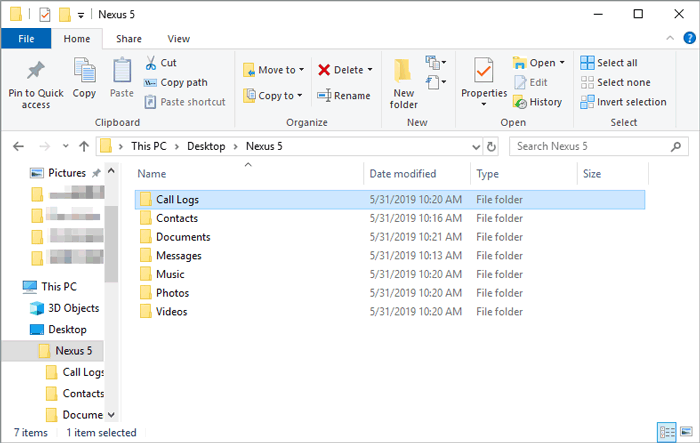Open address bar history dropdown
The width and height of the screenshot is (700, 443).
[x=476, y=146]
